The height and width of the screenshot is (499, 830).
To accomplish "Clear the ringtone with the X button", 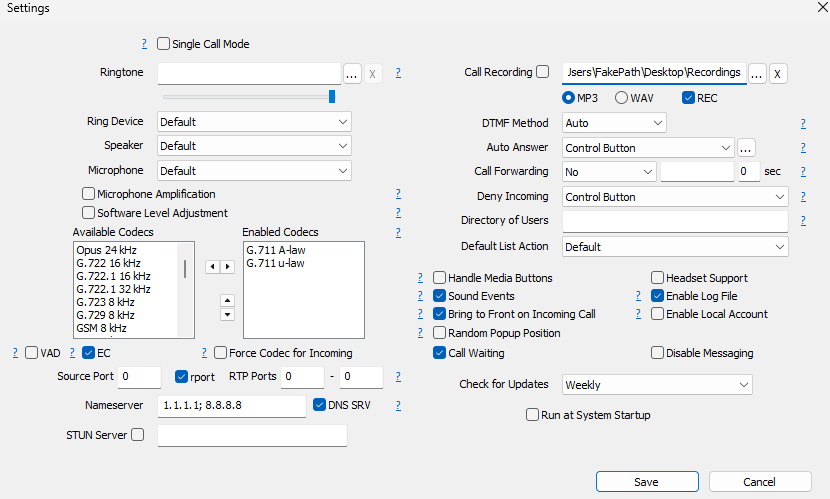I will 372,74.
